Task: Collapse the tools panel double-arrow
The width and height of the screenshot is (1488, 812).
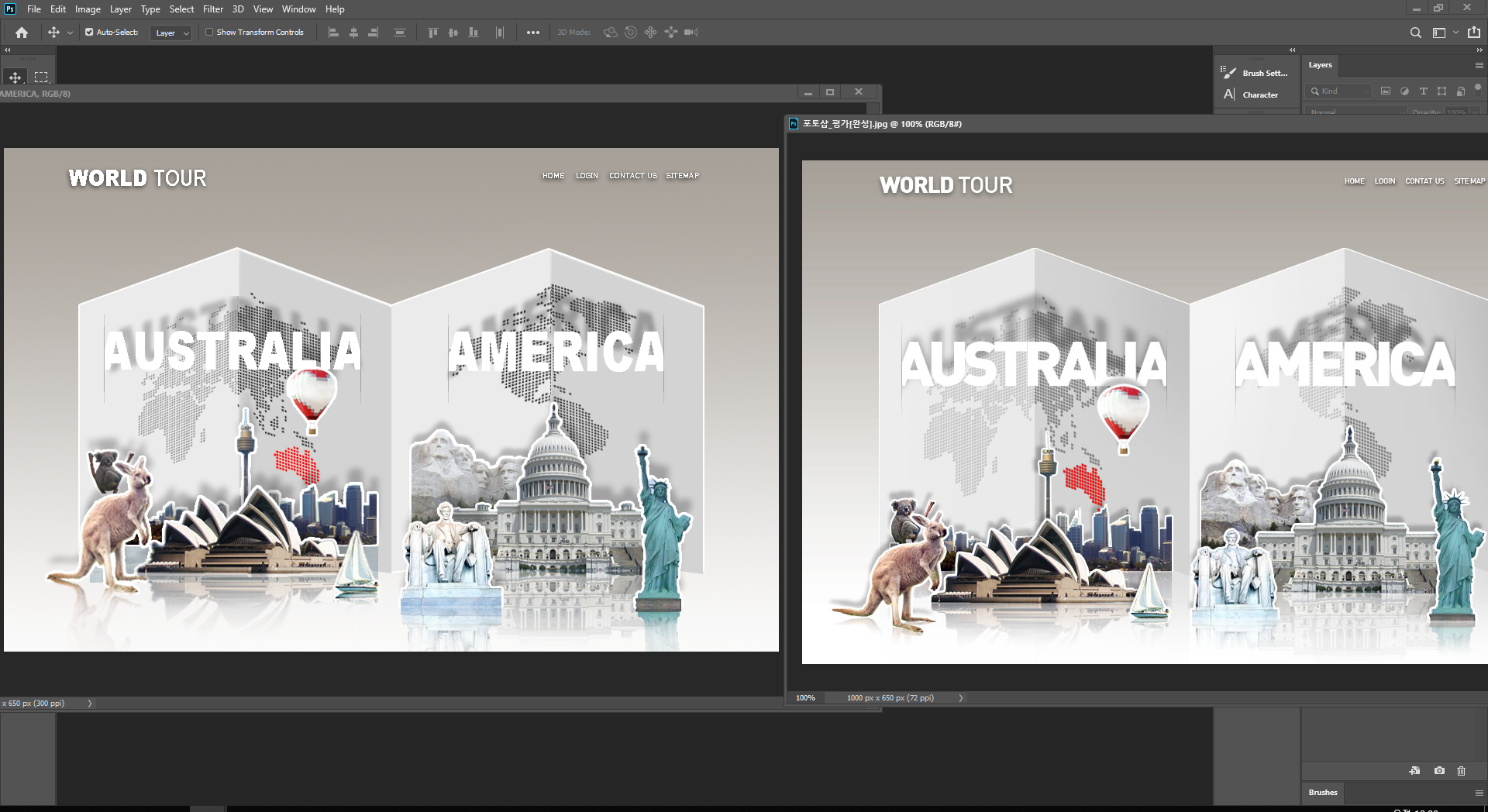Action: pos(8,50)
